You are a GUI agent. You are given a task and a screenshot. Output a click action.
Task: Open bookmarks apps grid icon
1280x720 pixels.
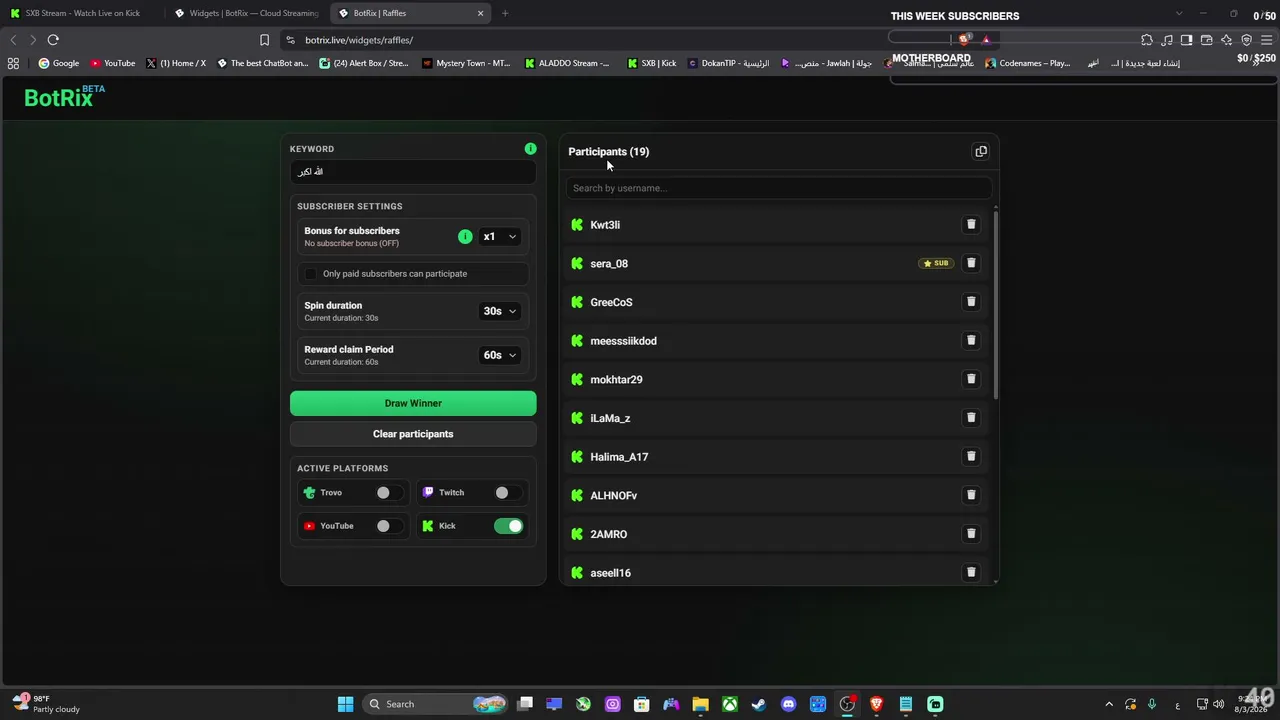pos(13,63)
